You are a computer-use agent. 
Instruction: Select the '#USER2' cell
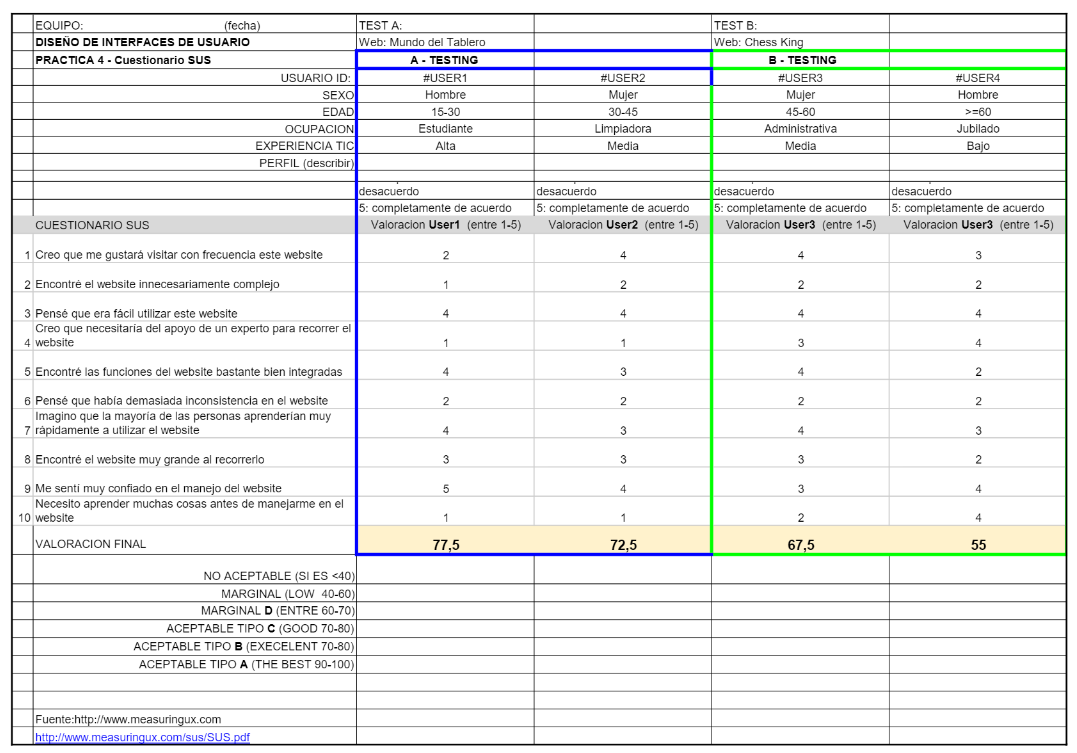(623, 78)
